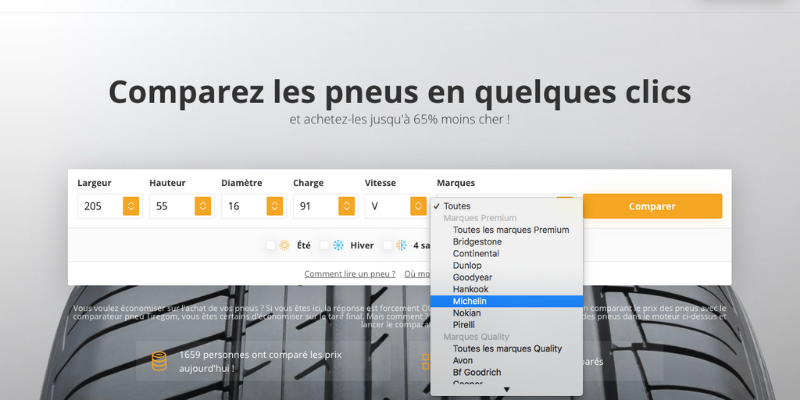Open the Vitesse dropdown arrow
Image resolution: width=800 pixels, height=400 pixels.
coord(418,206)
